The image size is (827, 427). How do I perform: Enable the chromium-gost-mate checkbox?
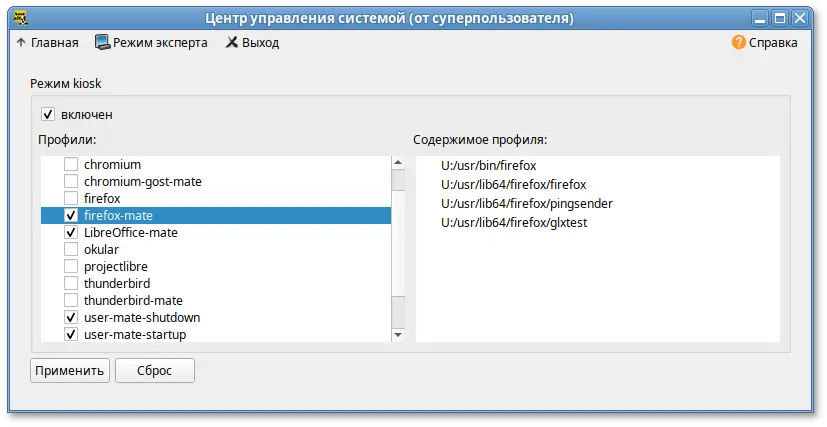(x=71, y=181)
